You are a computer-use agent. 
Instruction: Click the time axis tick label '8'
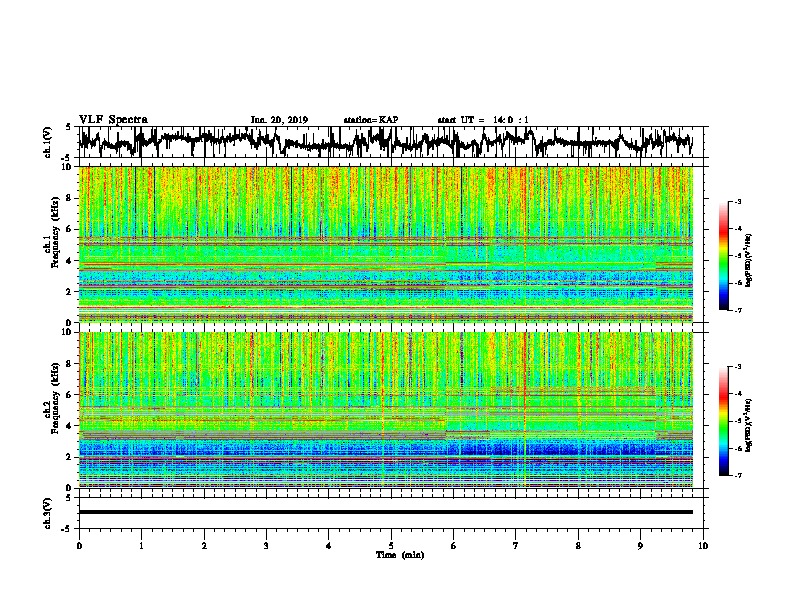pos(578,546)
